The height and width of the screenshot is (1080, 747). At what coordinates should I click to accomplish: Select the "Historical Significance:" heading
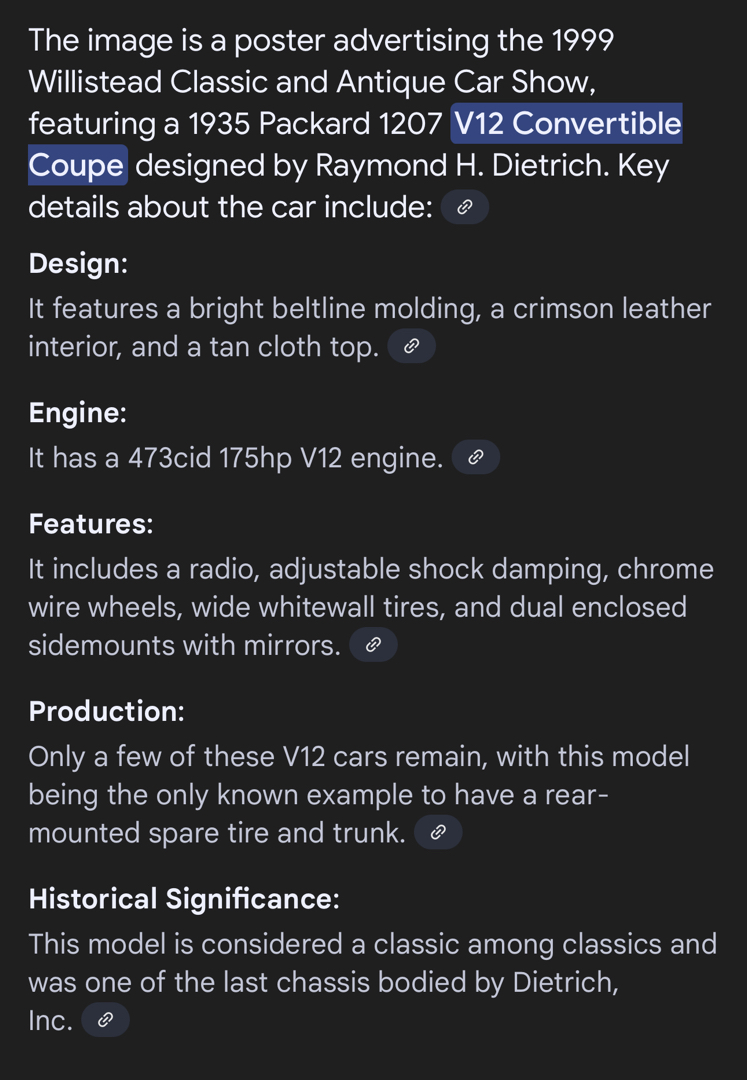[184, 900]
